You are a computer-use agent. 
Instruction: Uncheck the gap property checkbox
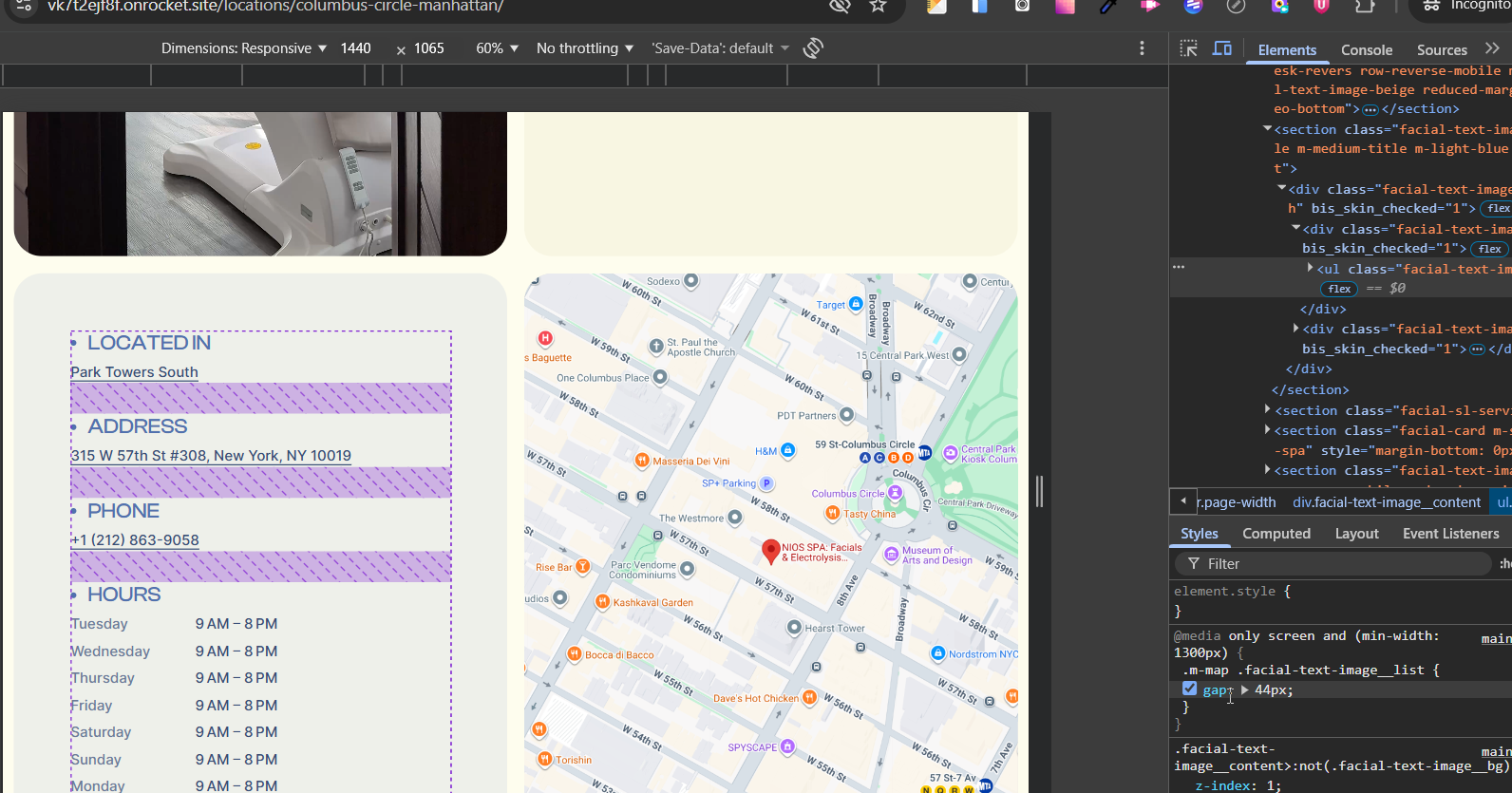tap(1189, 689)
